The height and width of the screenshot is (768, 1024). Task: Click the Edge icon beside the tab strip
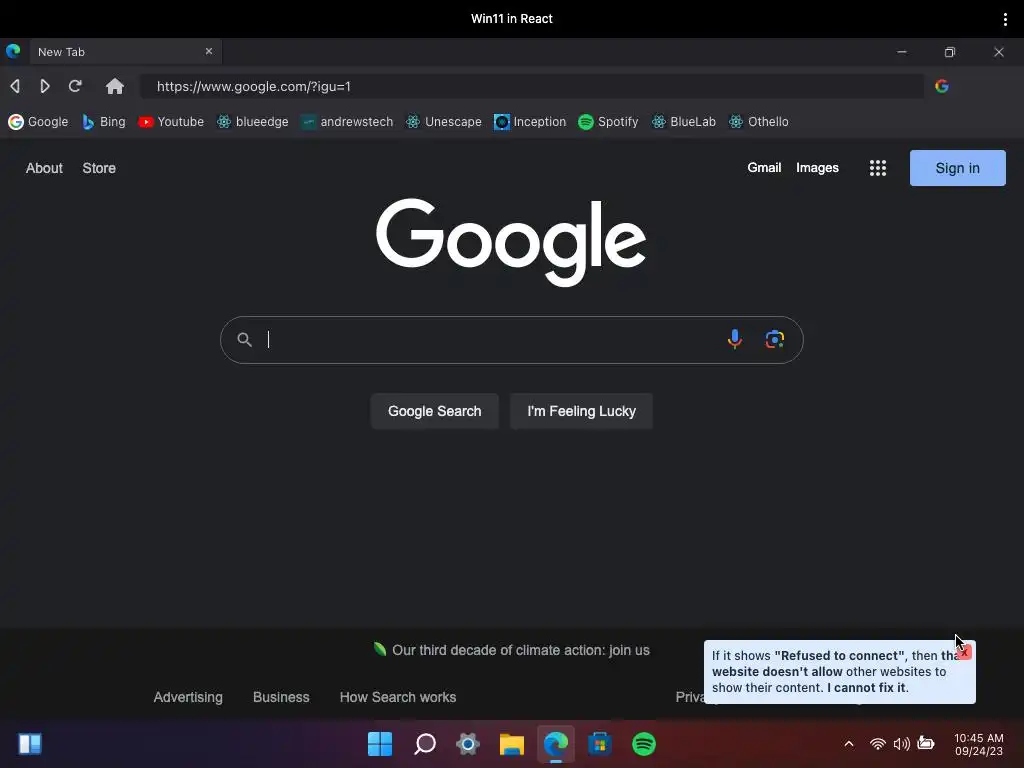tap(13, 51)
